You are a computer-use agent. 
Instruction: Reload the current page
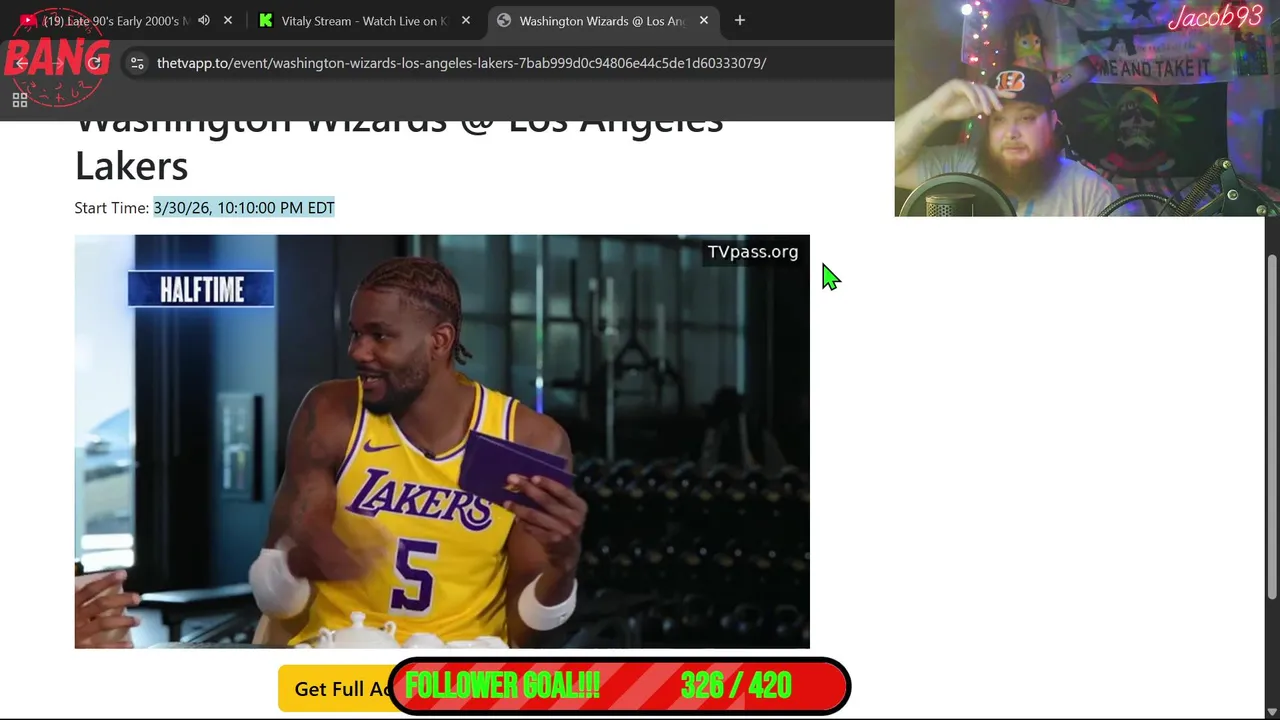pyautogui.click(x=95, y=63)
